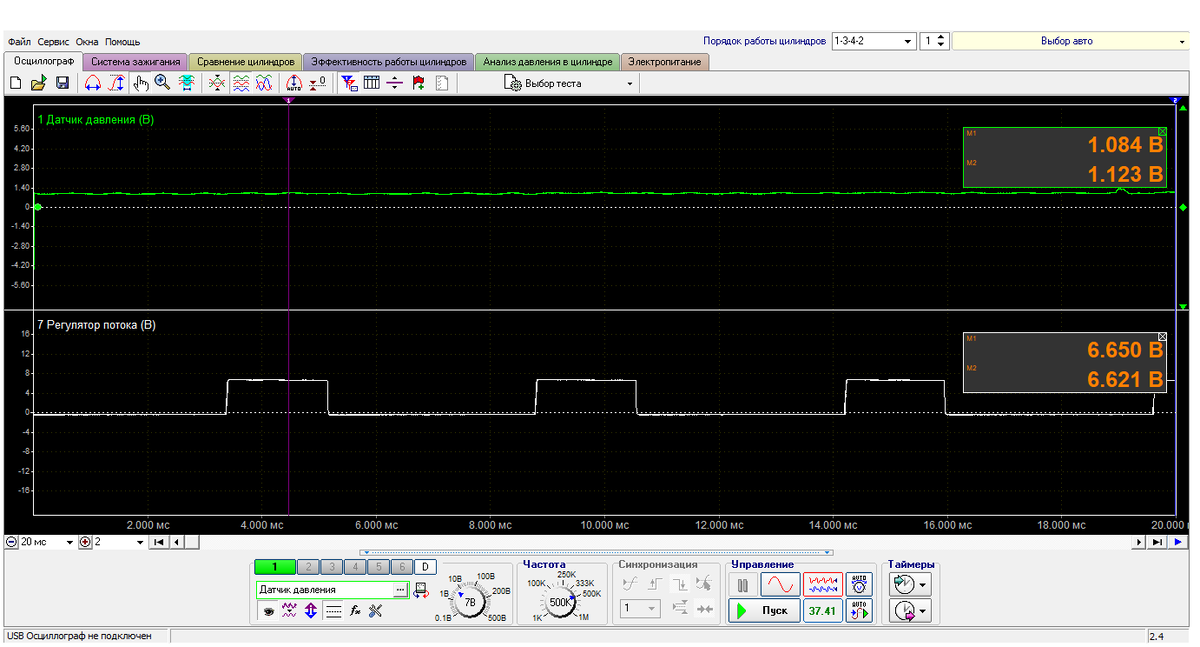Enable channel 5 button
Screen dimensions: 1200x647
[378, 567]
